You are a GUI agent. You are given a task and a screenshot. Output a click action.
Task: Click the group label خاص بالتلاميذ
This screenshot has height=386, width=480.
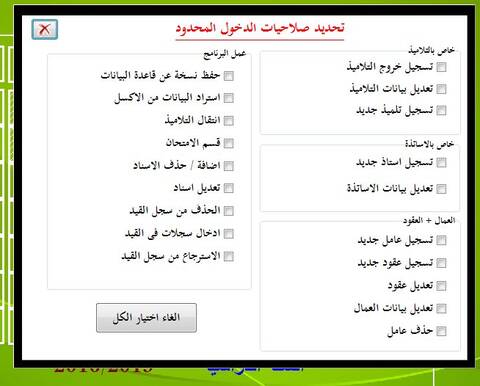coord(431,50)
